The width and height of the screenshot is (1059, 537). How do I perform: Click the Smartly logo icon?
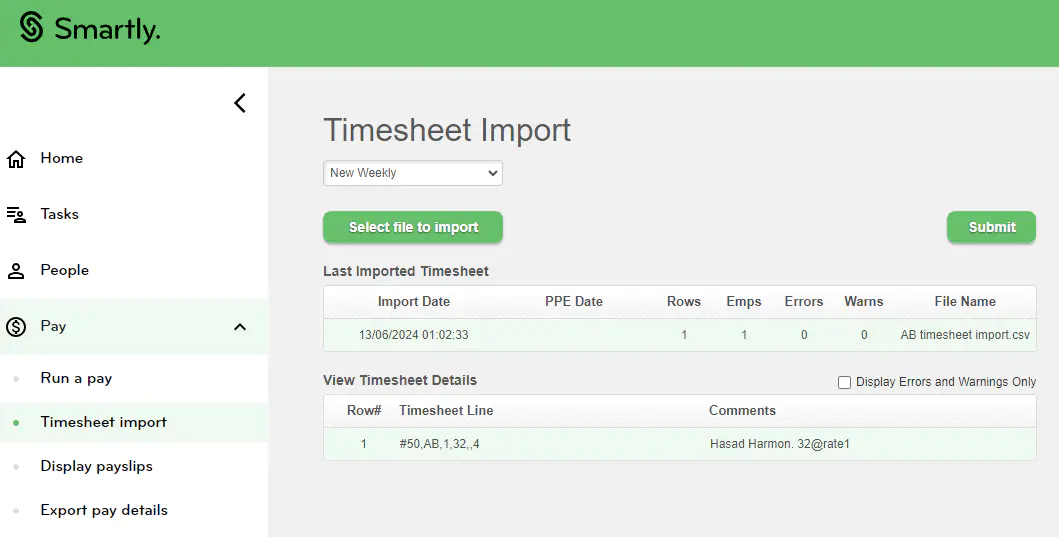pos(31,28)
